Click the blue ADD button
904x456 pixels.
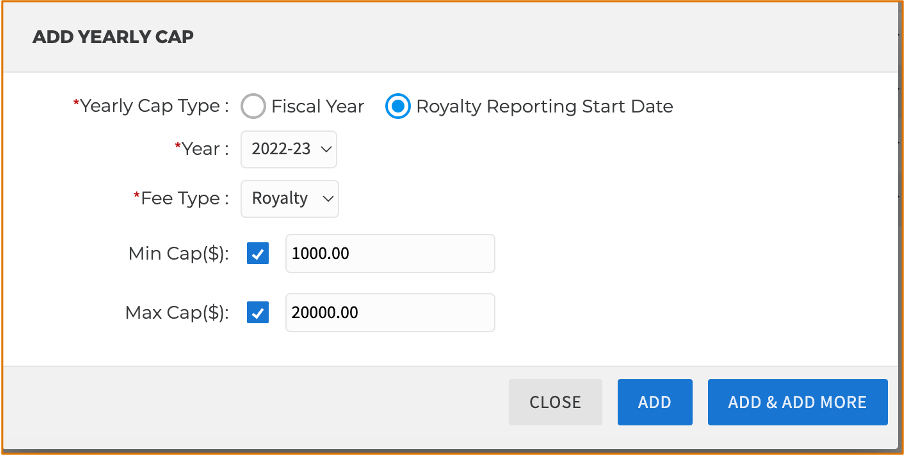pyautogui.click(x=655, y=402)
